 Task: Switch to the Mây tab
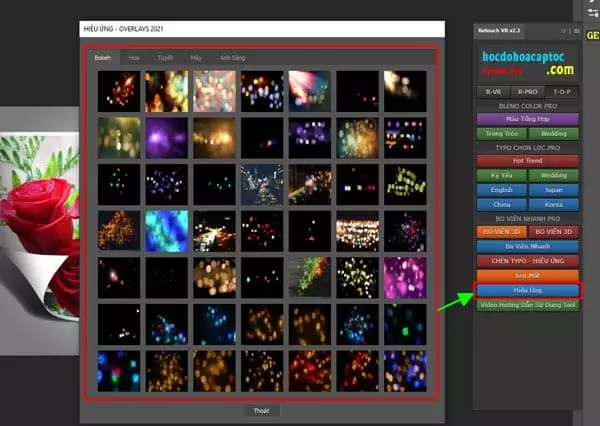[196, 58]
